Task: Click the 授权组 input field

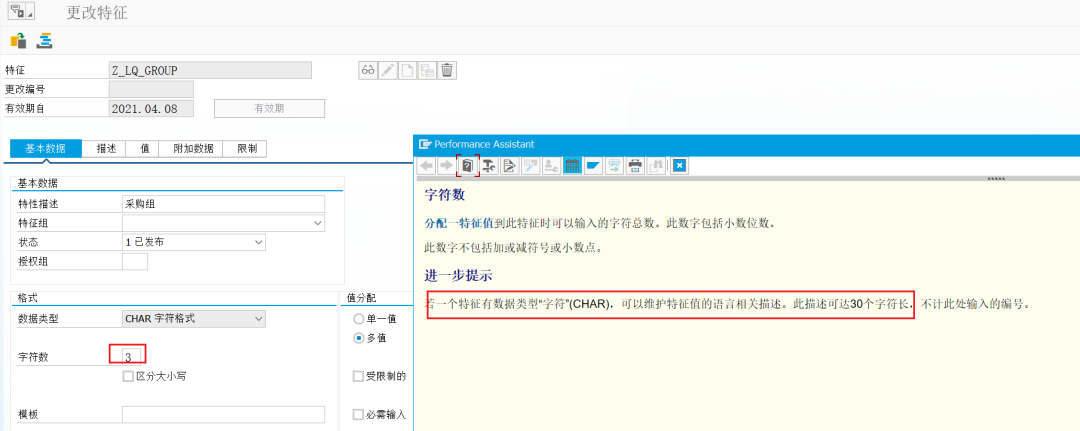Action: point(135,262)
